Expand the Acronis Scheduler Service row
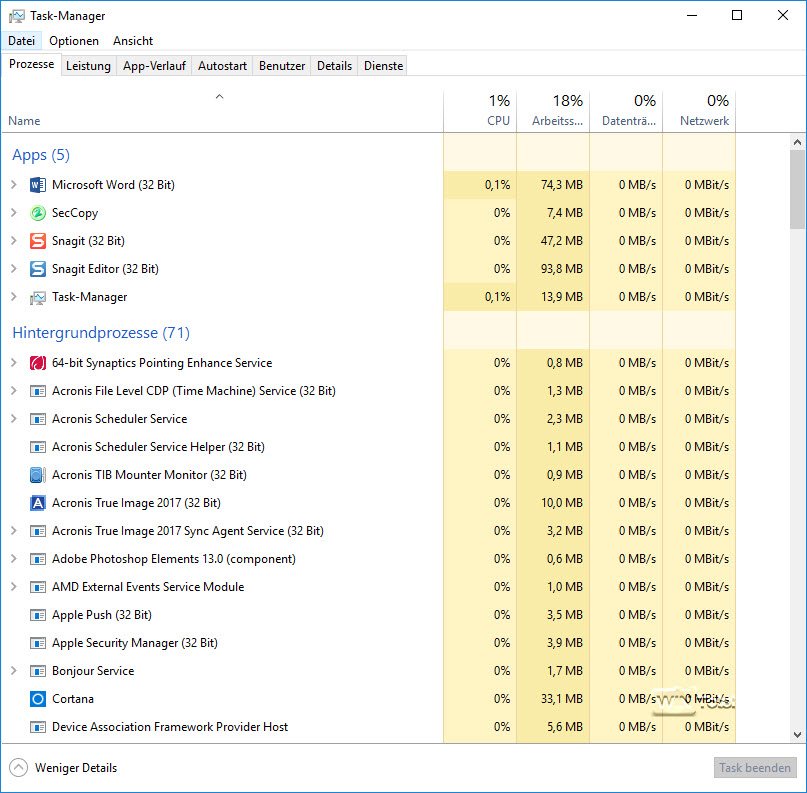Screen dimensions: 807x793 click(x=14, y=418)
